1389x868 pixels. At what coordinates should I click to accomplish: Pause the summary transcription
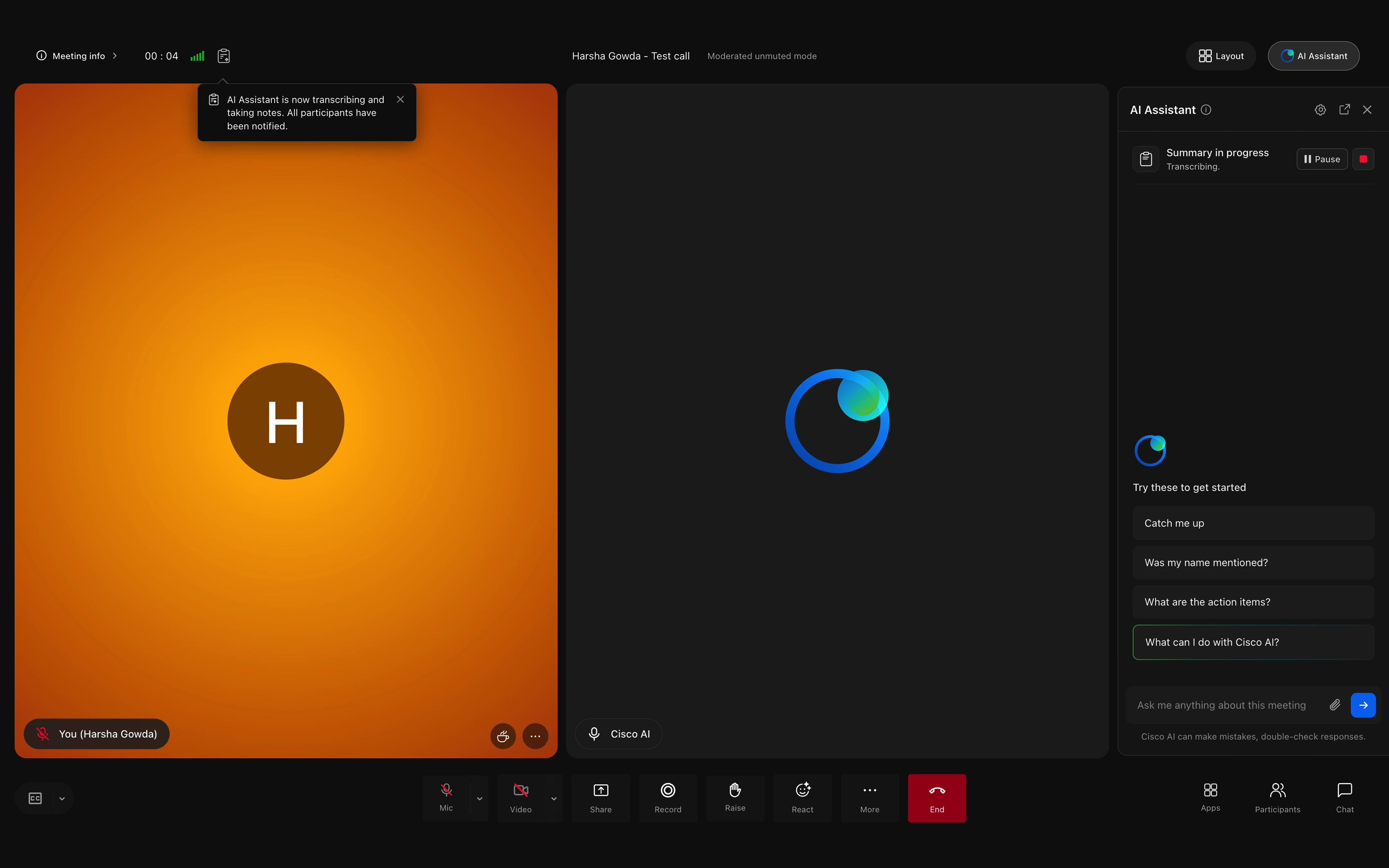pos(1322,159)
